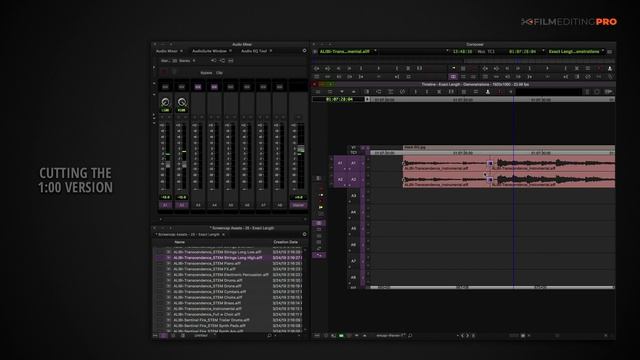The height and width of the screenshot is (360, 640).
Task: Click the script view icon in bin footer
Action: (182, 336)
